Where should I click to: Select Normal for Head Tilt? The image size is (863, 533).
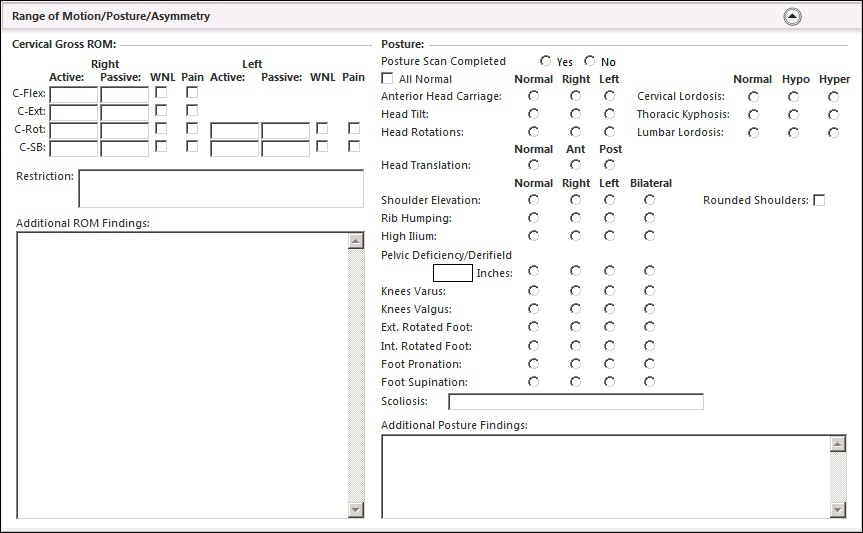tap(533, 114)
